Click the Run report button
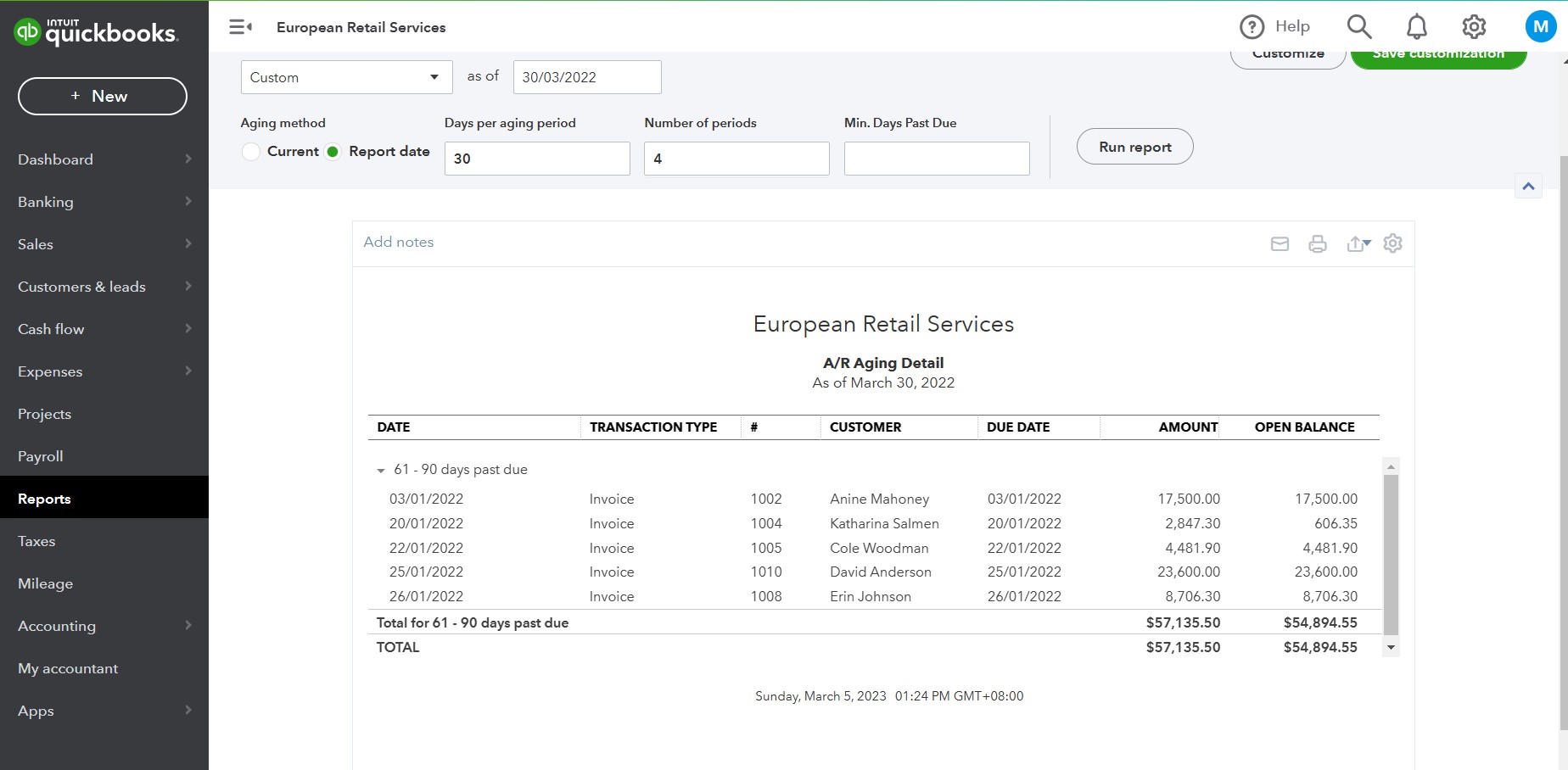Viewport: 1568px width, 770px height. coord(1134,147)
